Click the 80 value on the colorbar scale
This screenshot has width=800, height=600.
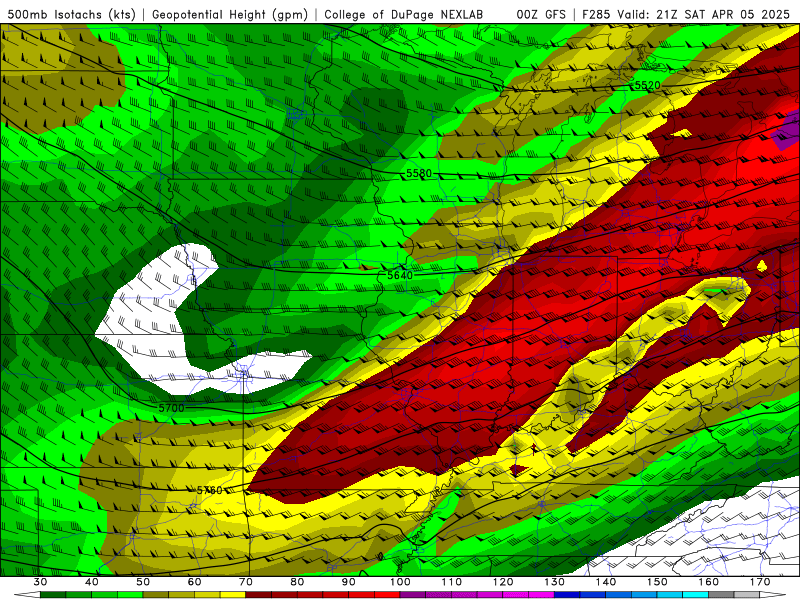pos(297,582)
